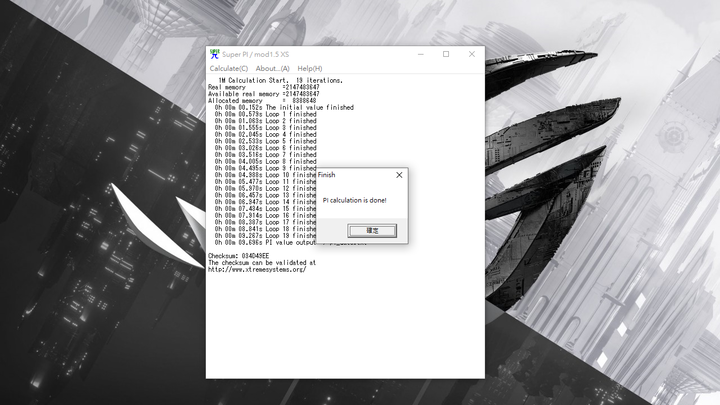Click the 'Loop 1 finished' line
This screenshot has width=720, height=405.
tap(265, 114)
